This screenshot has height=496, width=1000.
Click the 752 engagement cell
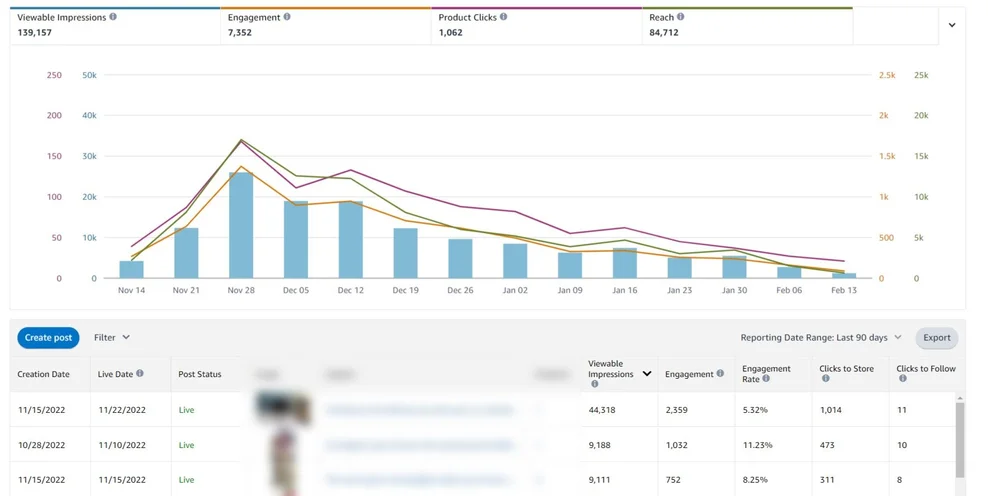tap(672, 479)
